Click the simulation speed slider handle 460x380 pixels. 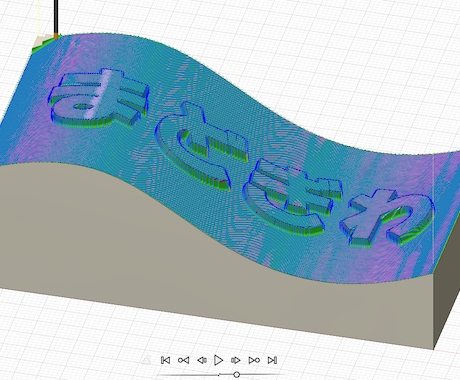tap(237, 375)
